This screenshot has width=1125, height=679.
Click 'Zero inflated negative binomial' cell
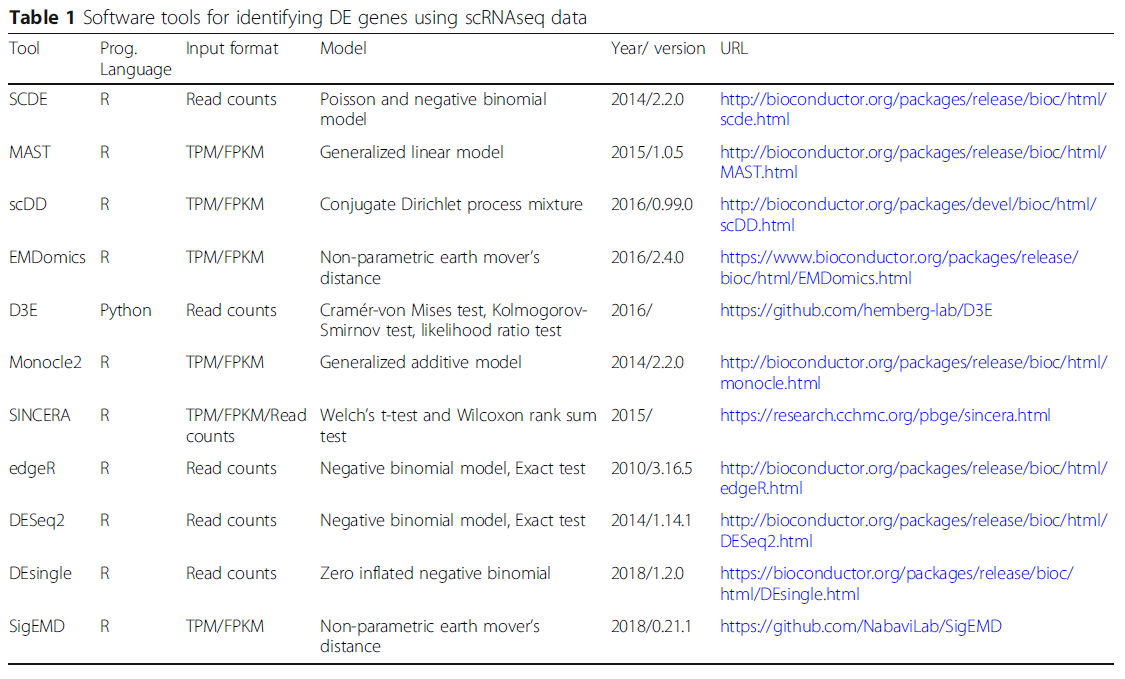coord(436,573)
